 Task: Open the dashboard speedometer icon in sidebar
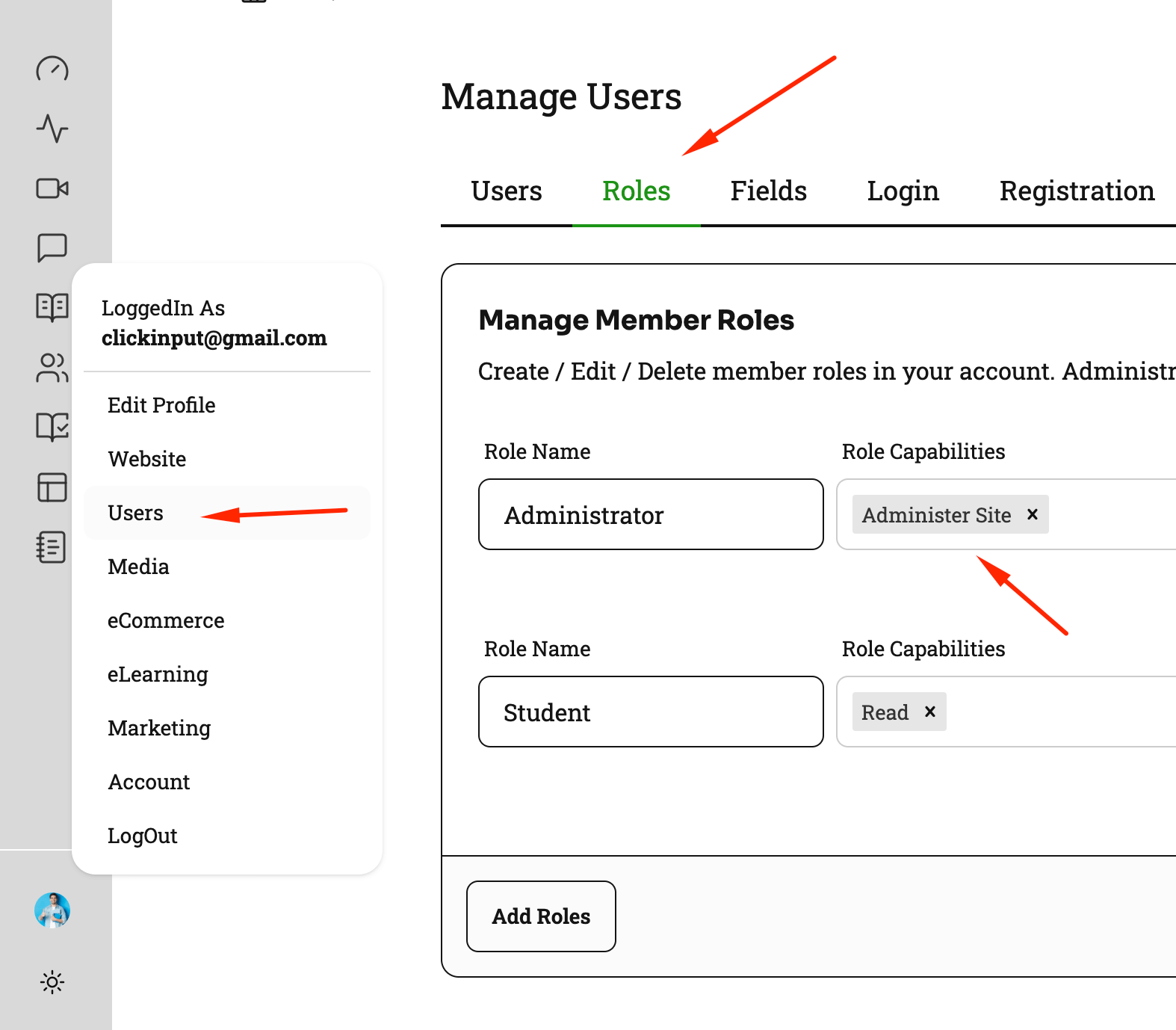[52, 70]
